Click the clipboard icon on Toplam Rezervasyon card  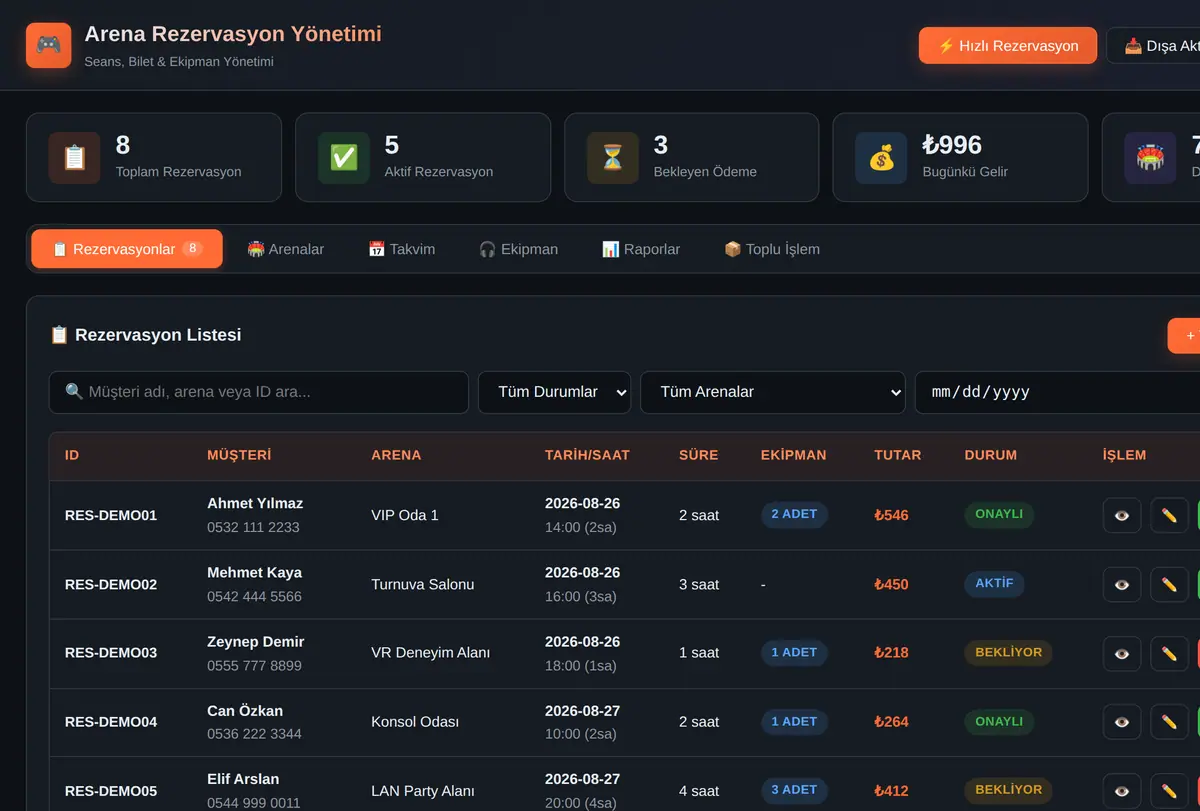click(x=75, y=157)
